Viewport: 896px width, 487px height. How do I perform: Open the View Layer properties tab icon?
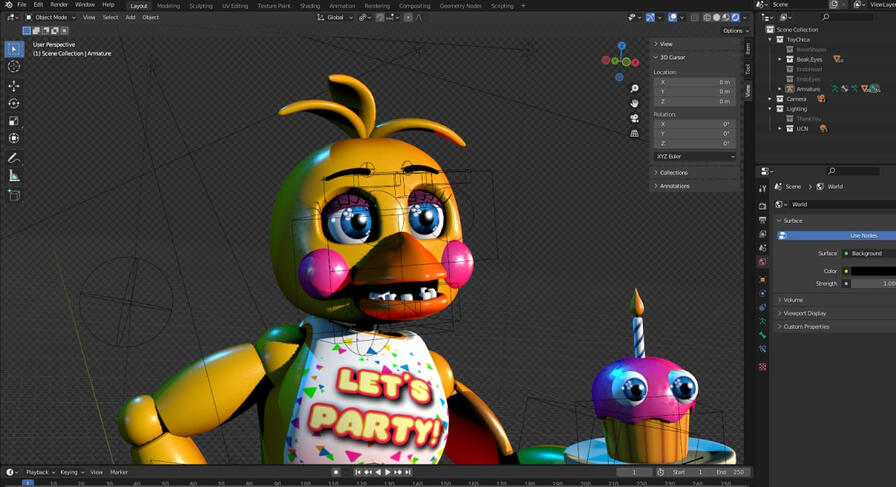click(762, 234)
